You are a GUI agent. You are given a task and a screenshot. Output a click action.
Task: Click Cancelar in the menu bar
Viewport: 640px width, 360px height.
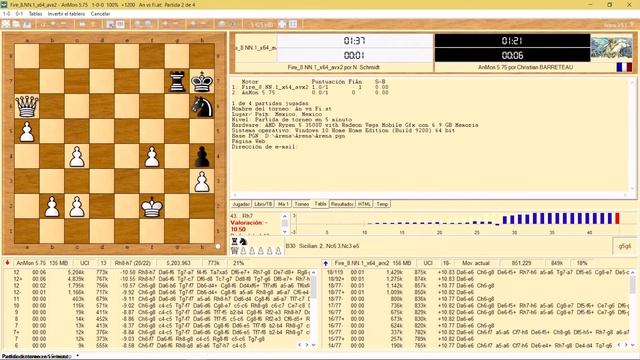point(100,14)
